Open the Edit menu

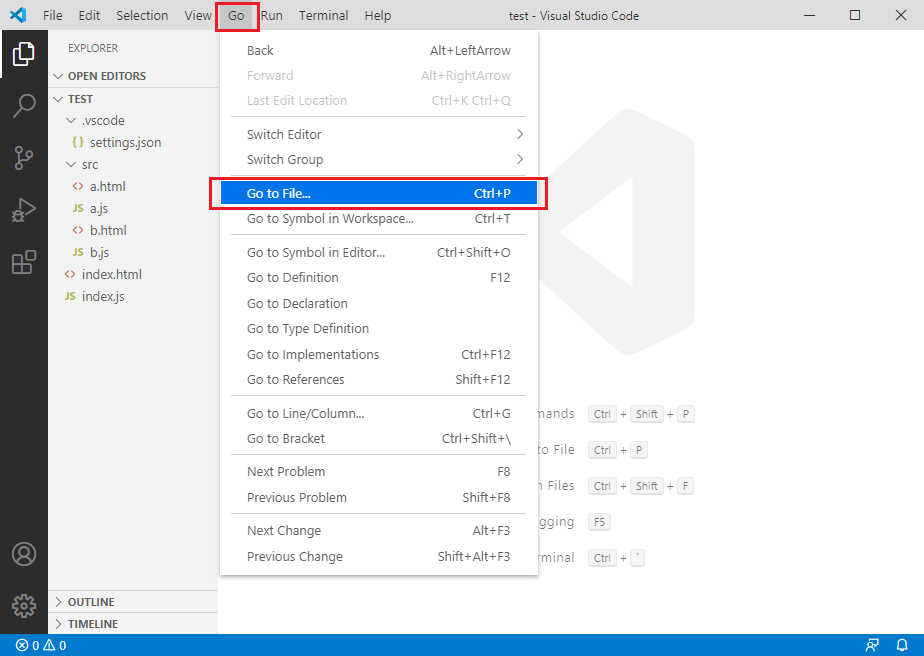pyautogui.click(x=89, y=15)
